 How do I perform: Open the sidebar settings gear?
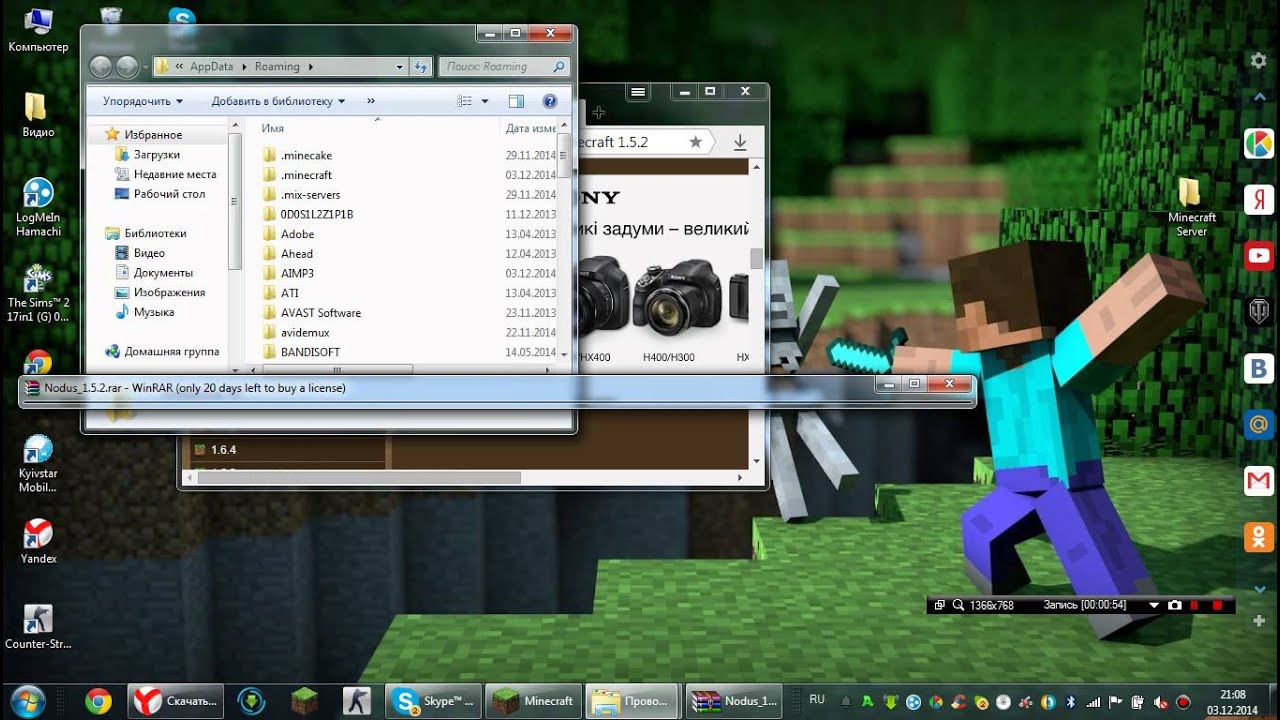pos(1259,61)
